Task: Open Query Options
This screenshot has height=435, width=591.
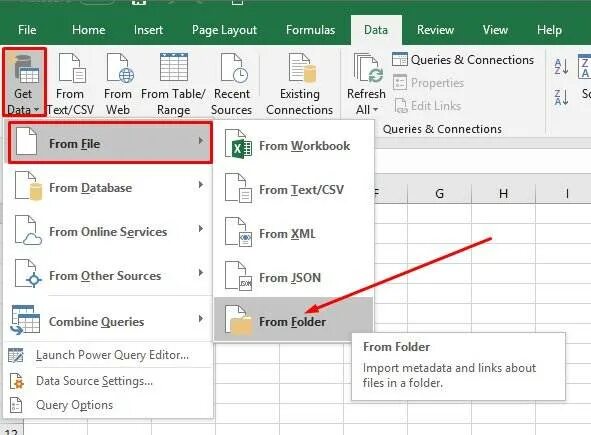Action: [x=108, y=405]
